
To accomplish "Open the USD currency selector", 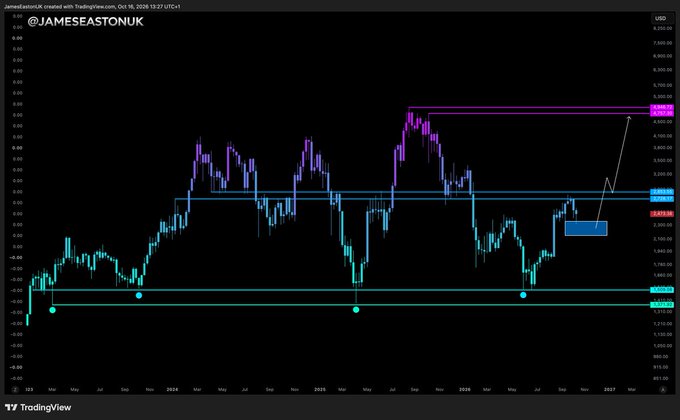I will pyautogui.click(x=660, y=18).
